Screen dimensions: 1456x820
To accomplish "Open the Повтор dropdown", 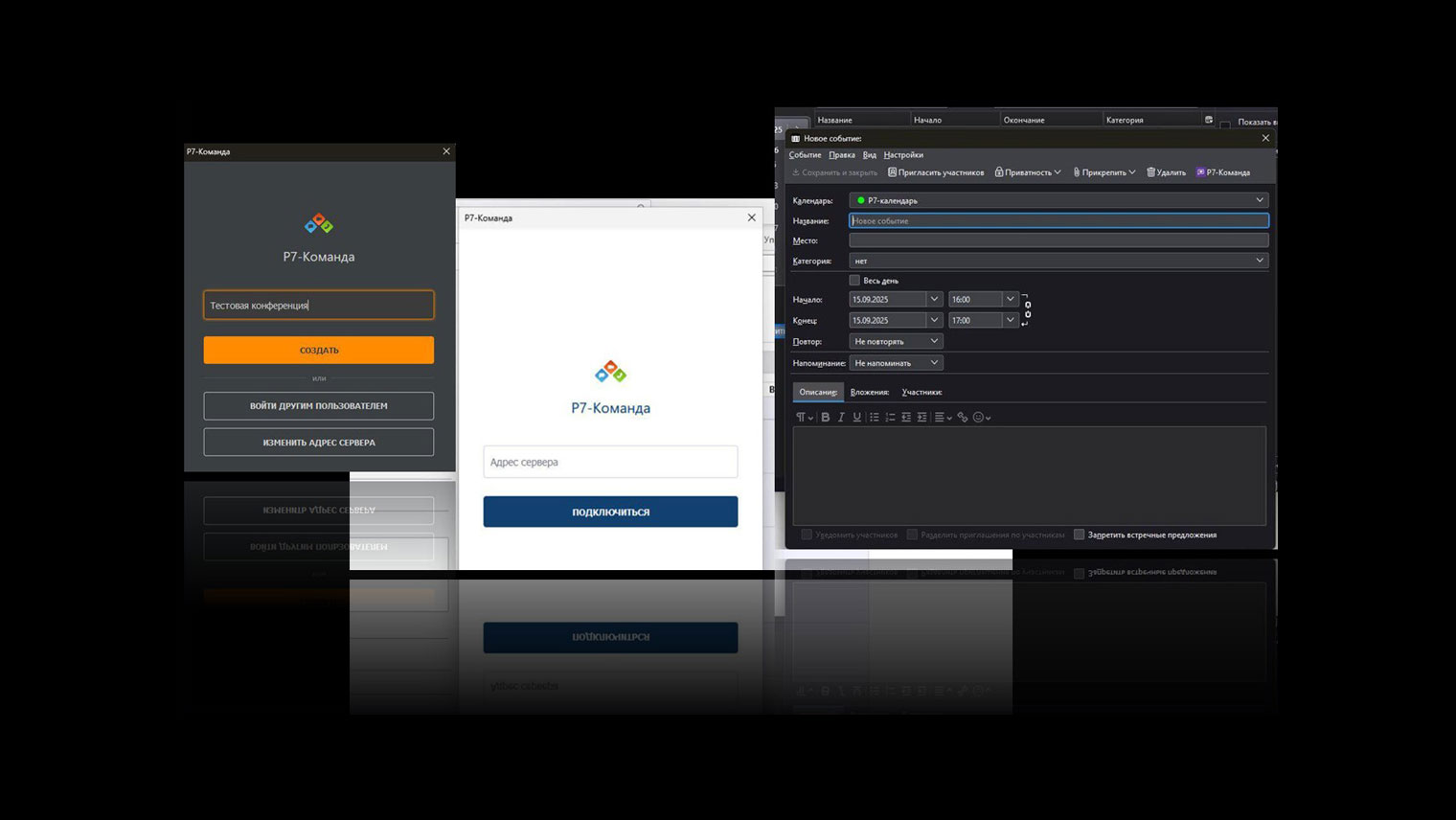I will 896,341.
